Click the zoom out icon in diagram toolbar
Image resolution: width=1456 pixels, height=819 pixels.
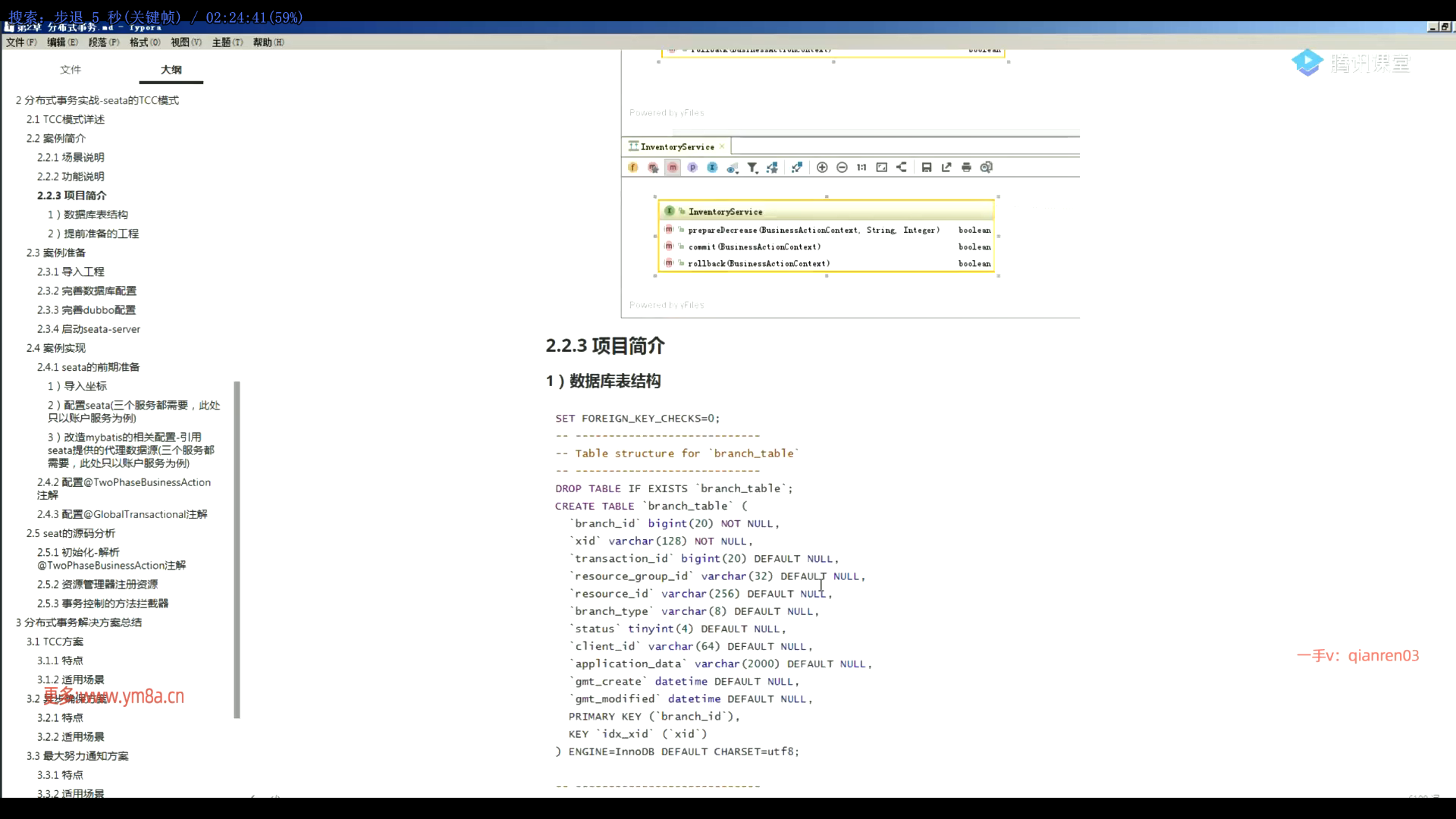coord(842,168)
